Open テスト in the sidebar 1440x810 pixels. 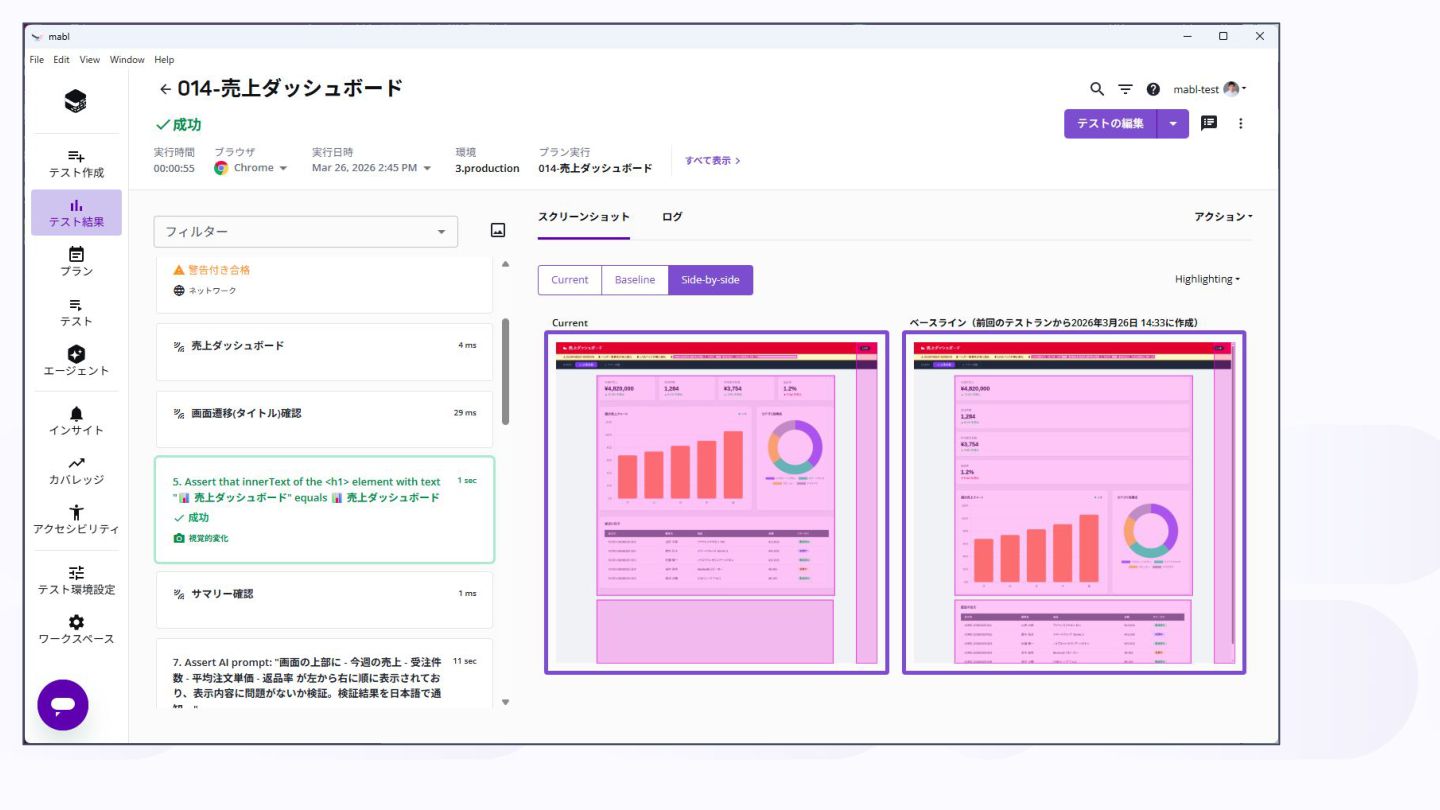coord(76,312)
